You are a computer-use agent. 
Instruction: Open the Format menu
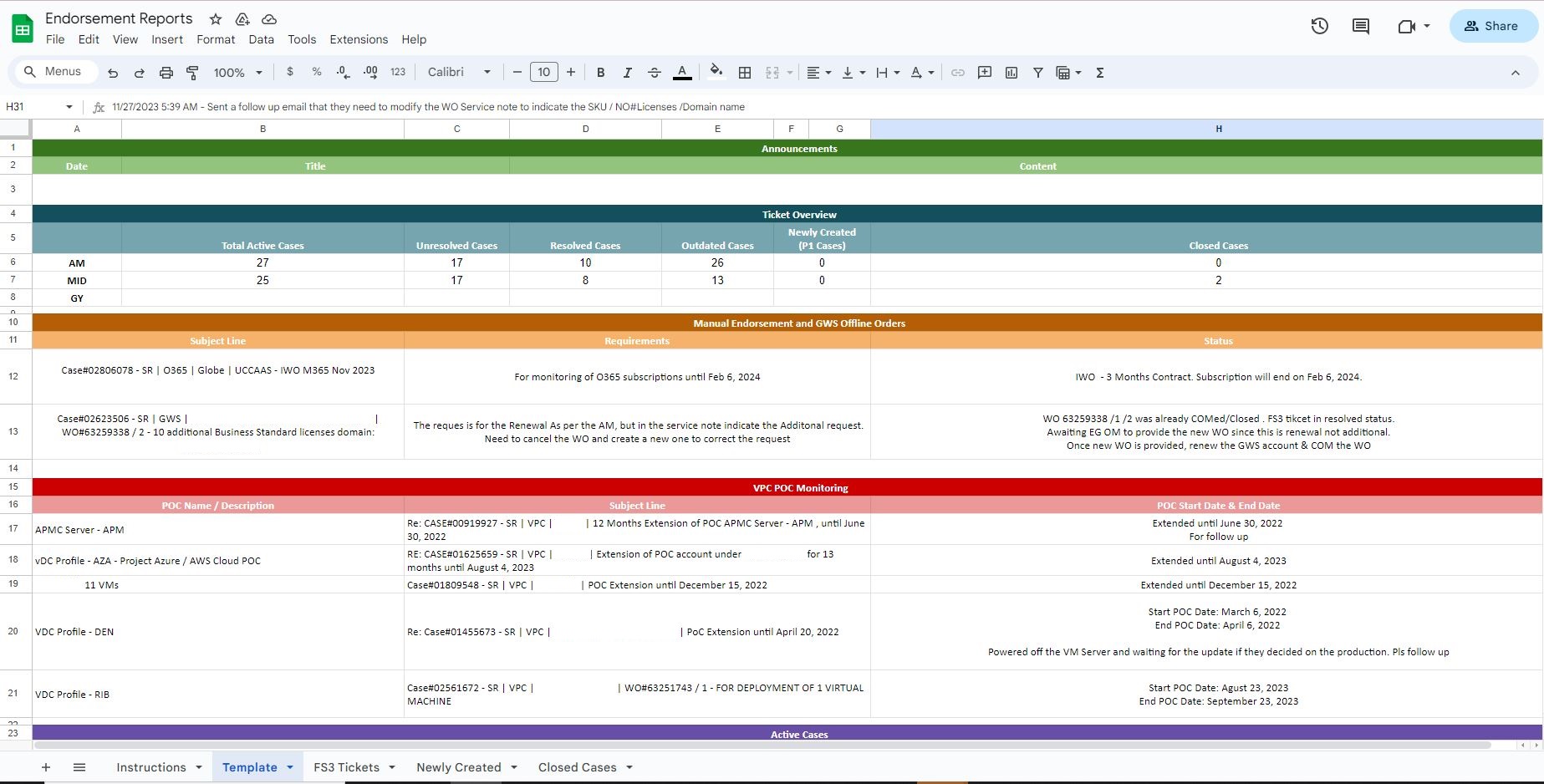pos(216,39)
